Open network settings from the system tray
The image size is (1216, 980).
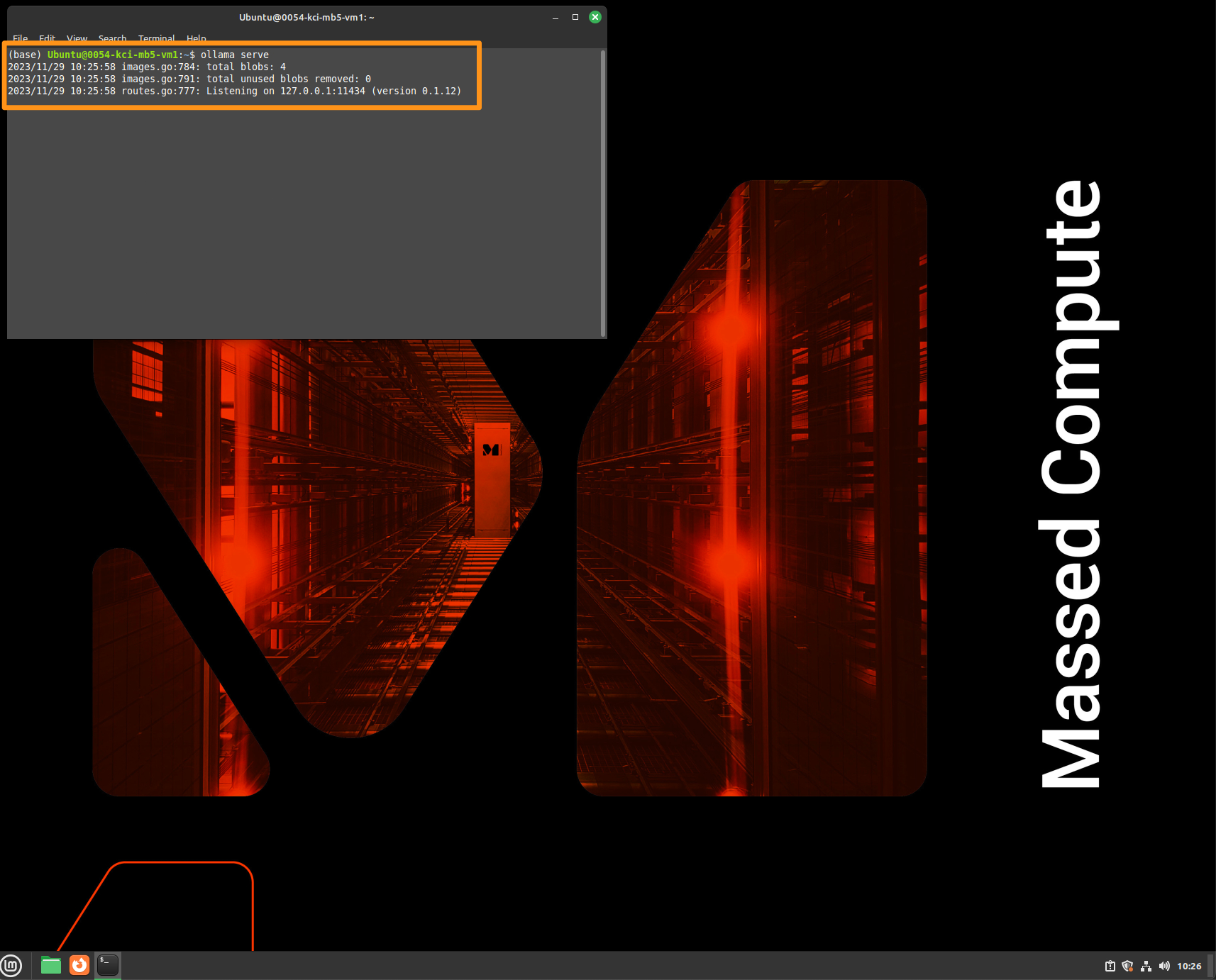(1146, 965)
